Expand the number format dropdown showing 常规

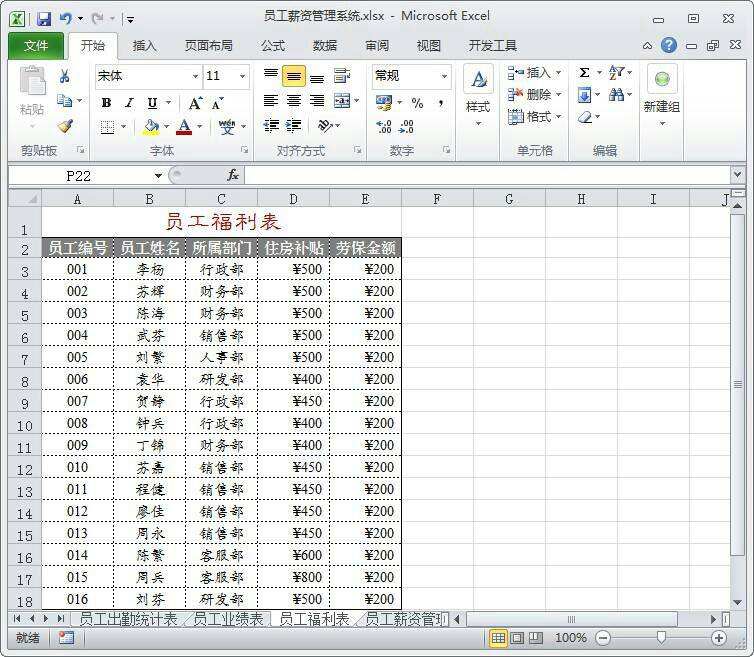[x=444, y=76]
